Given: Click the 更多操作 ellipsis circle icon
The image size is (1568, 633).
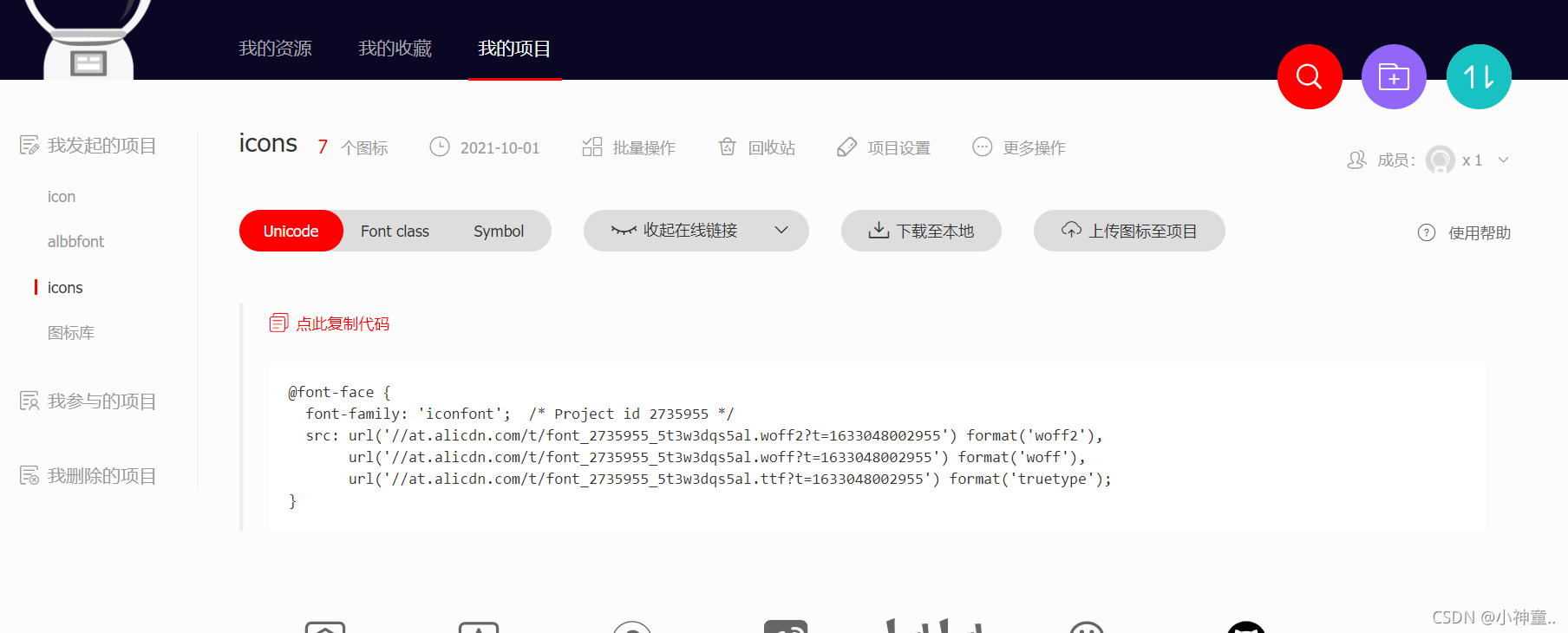Looking at the screenshot, I should click(982, 147).
